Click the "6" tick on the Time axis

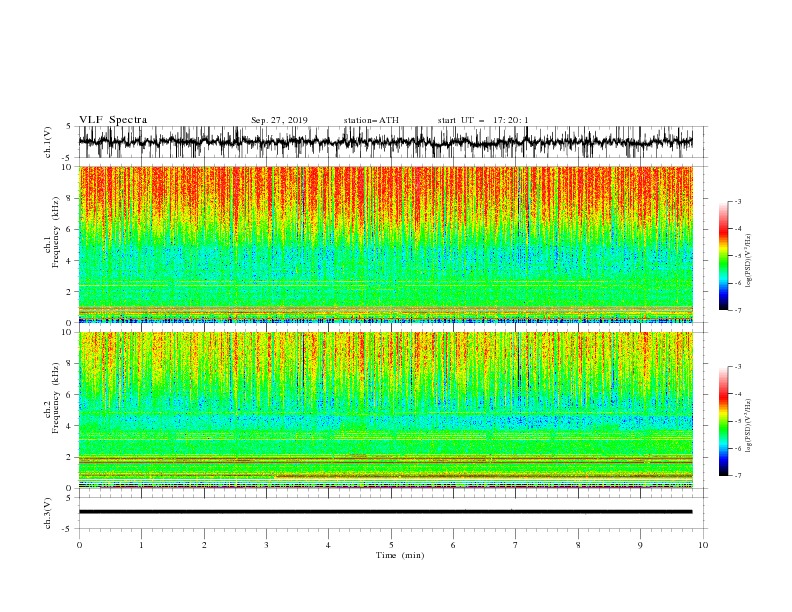[453, 545]
